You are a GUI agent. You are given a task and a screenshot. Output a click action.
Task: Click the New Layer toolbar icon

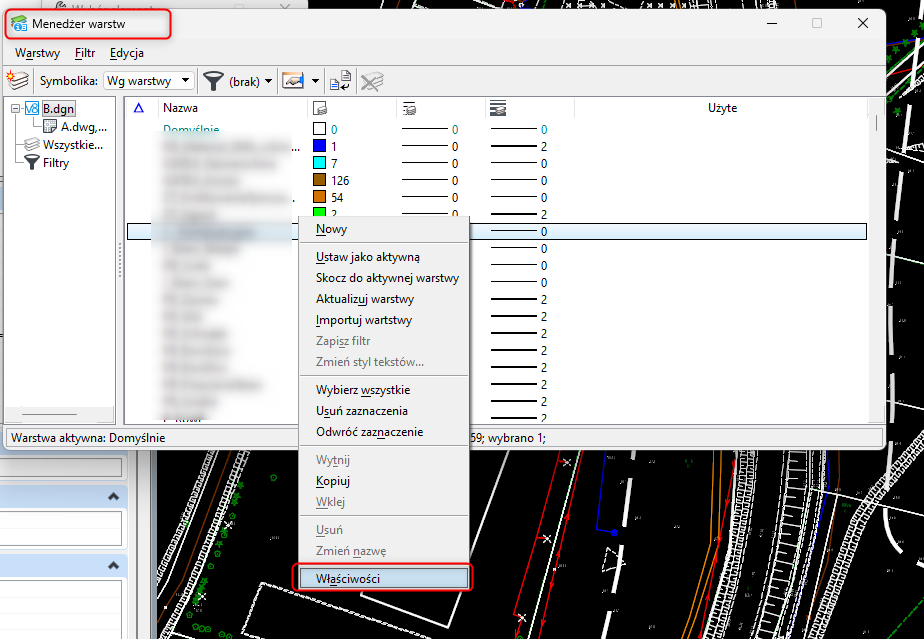(x=17, y=81)
